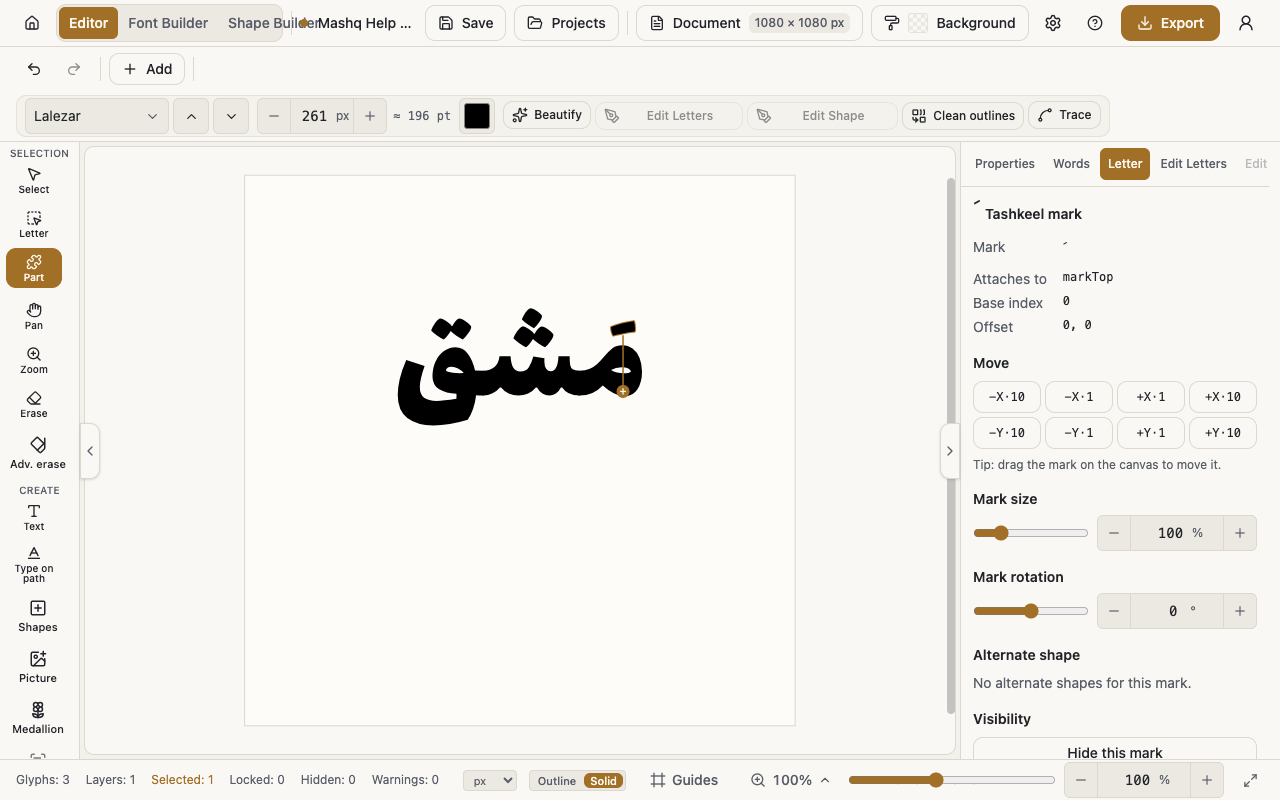Open the Properties panel tab
Viewport: 1280px width, 800px height.
click(1005, 164)
